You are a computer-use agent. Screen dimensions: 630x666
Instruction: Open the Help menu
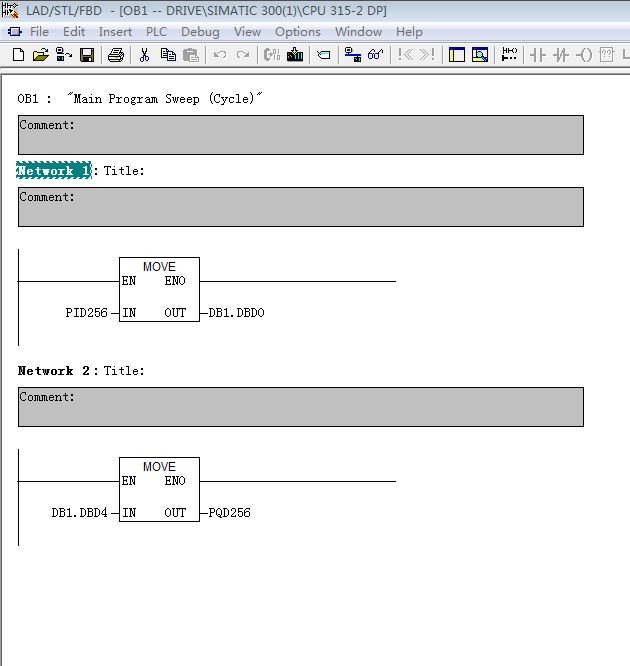[409, 32]
